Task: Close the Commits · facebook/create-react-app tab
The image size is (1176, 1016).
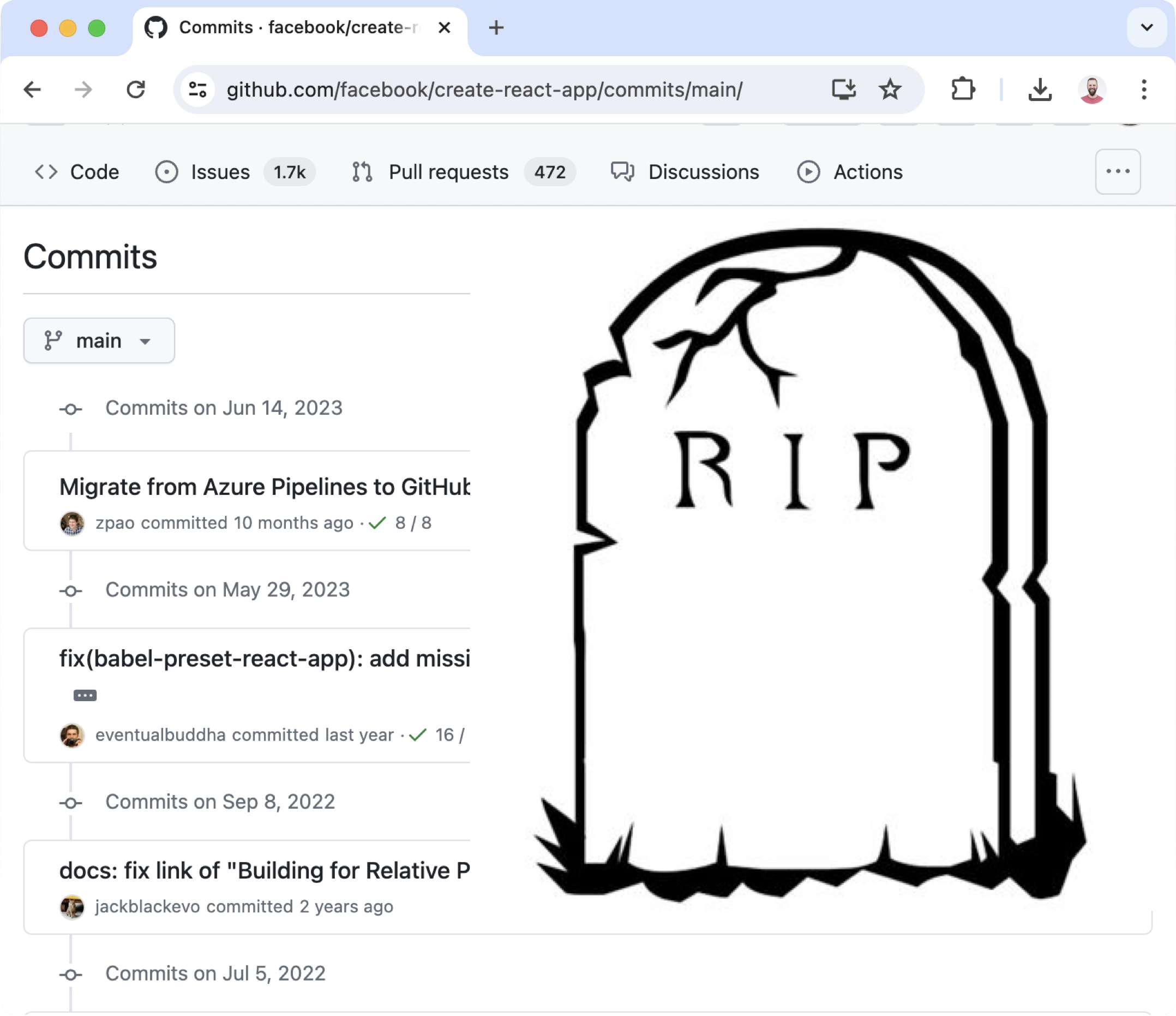Action: [x=445, y=28]
